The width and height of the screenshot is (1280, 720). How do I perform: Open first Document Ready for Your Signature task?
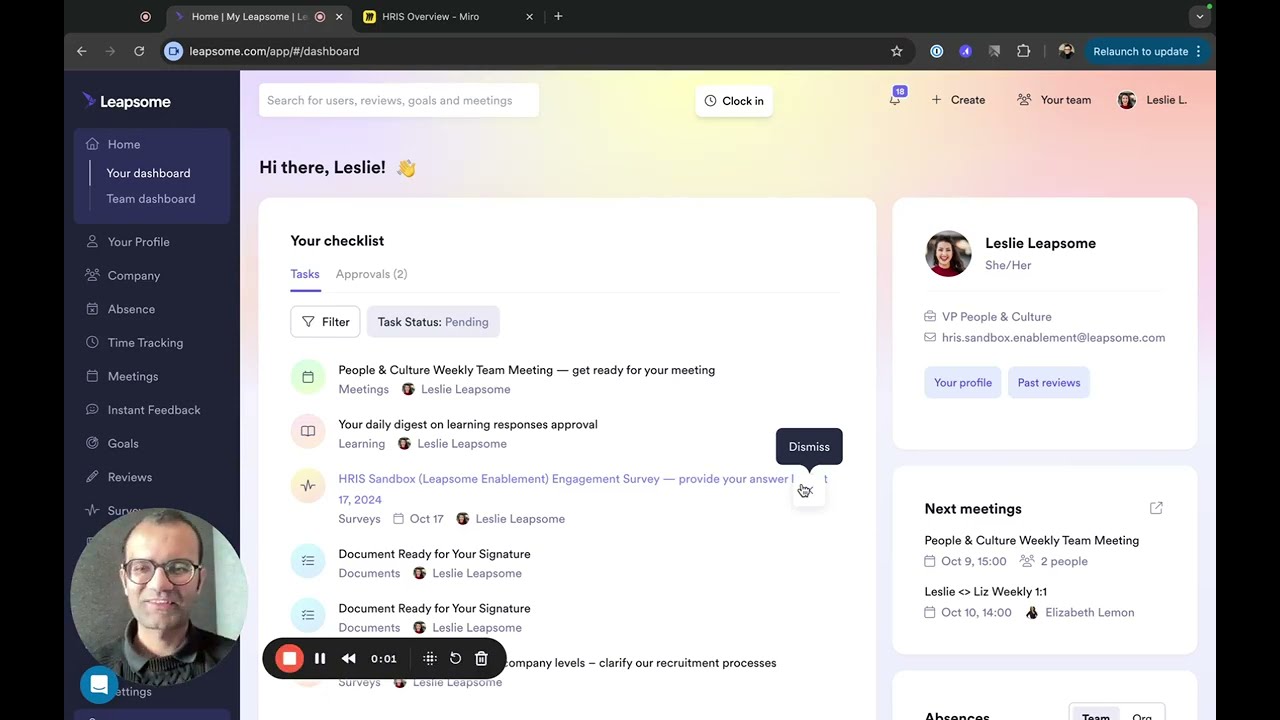tap(434, 554)
